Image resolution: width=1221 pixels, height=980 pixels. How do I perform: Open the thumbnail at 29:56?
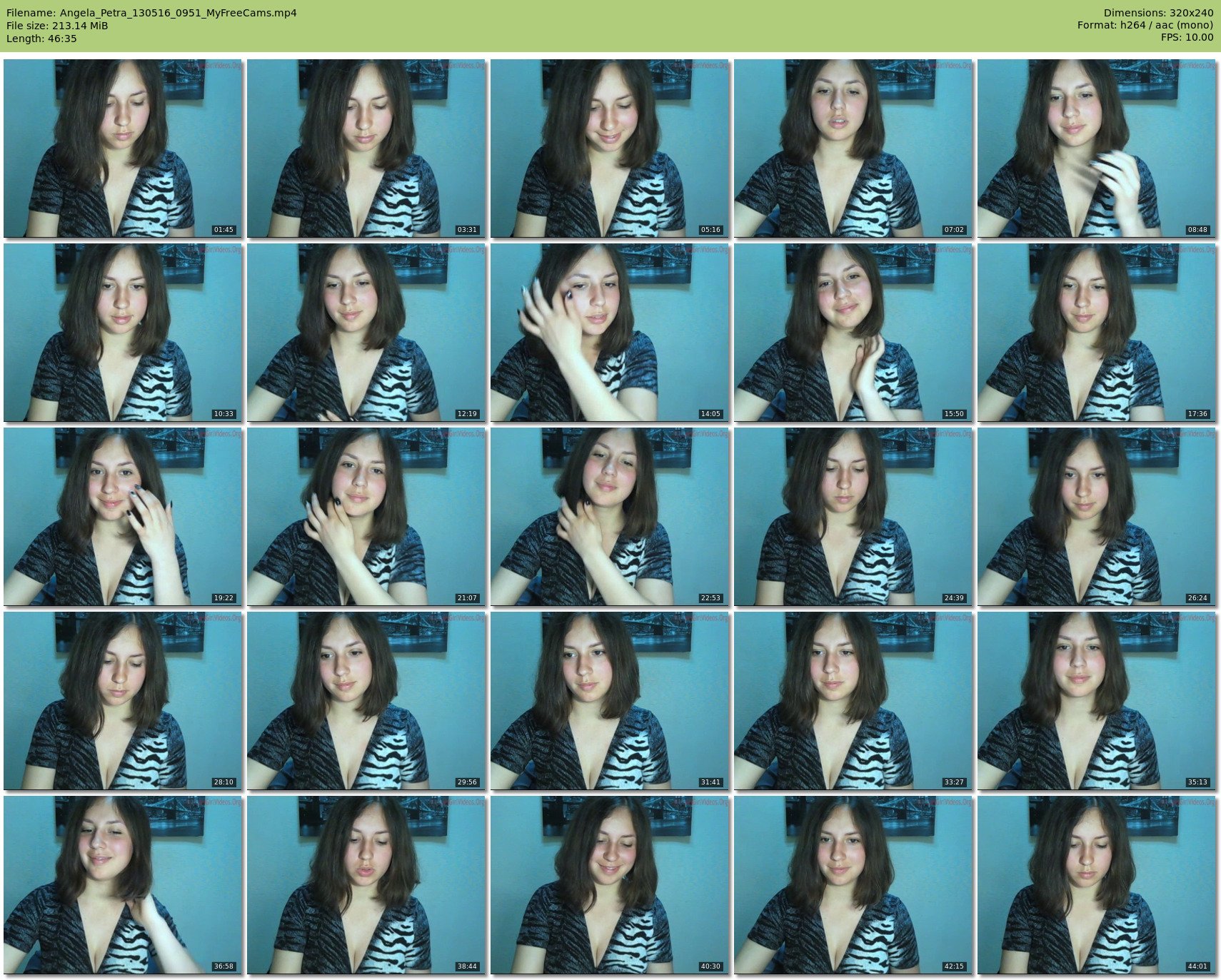366,701
